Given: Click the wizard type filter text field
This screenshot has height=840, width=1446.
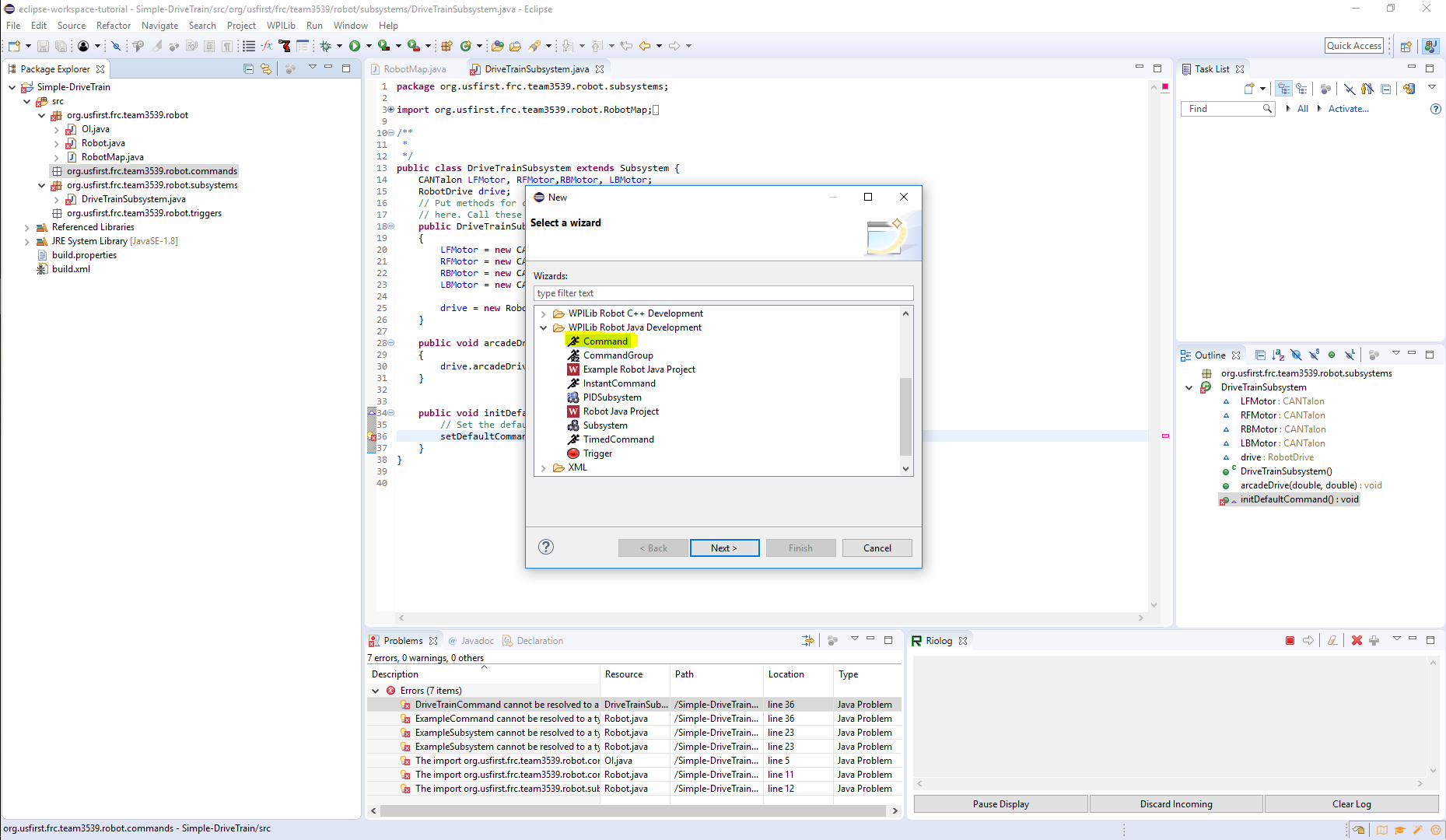Looking at the screenshot, I should [723, 293].
